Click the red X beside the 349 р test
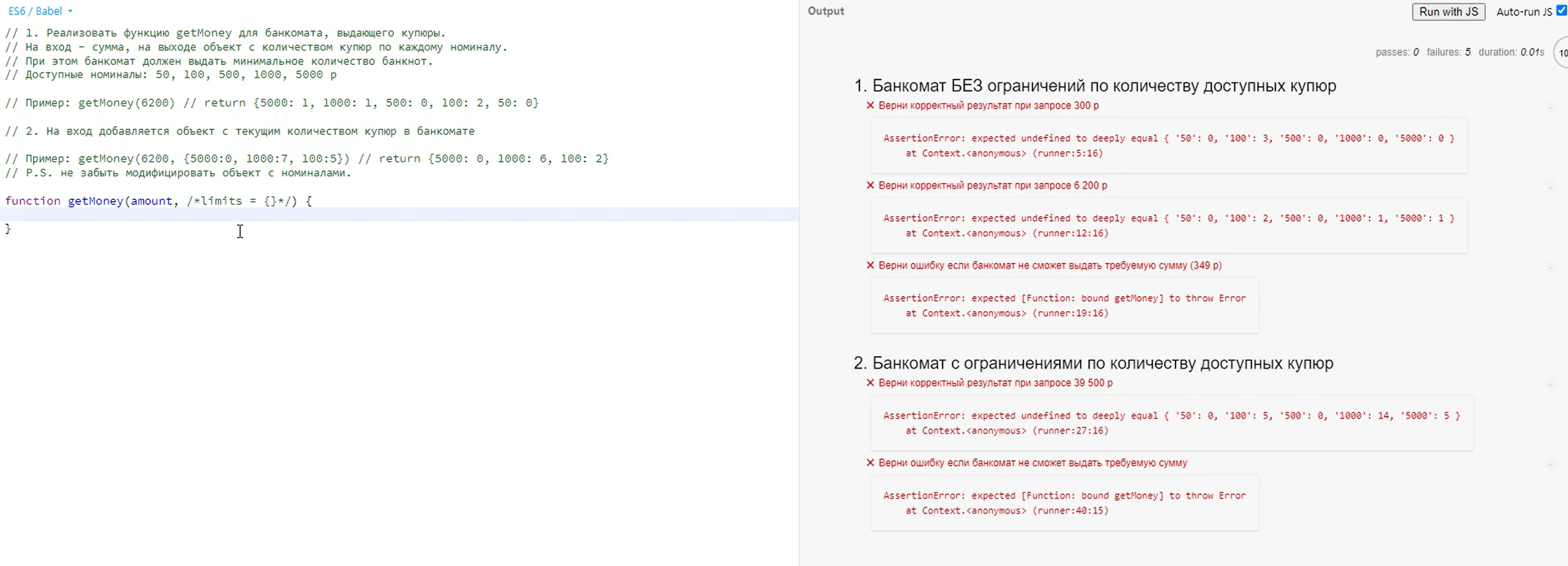 coord(870,266)
